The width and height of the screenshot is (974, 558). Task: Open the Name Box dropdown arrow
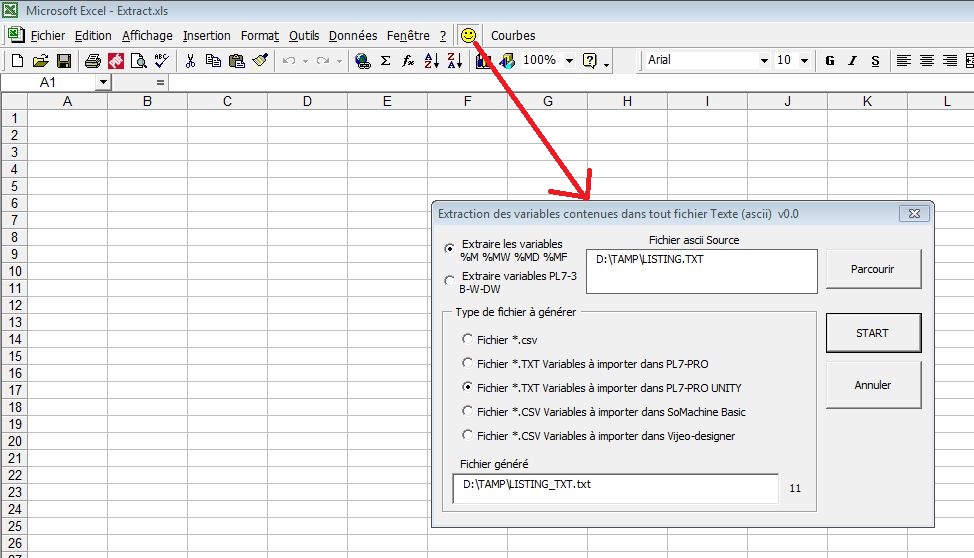[103, 82]
